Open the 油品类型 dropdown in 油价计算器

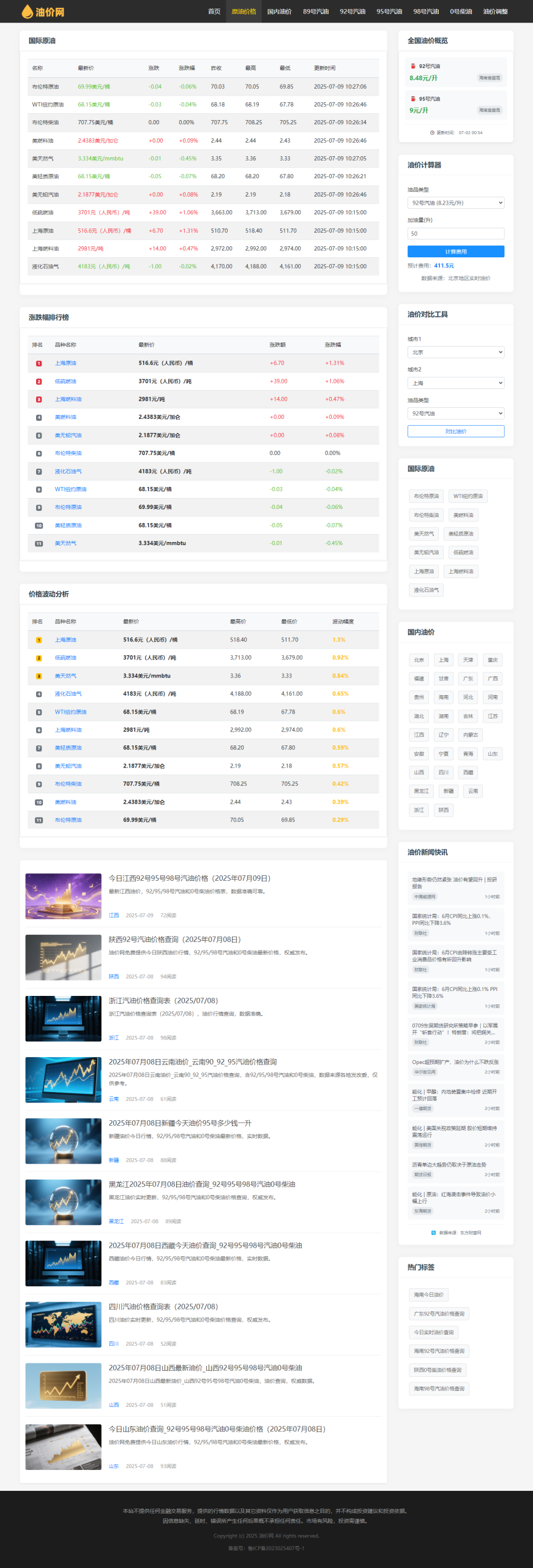point(455,203)
